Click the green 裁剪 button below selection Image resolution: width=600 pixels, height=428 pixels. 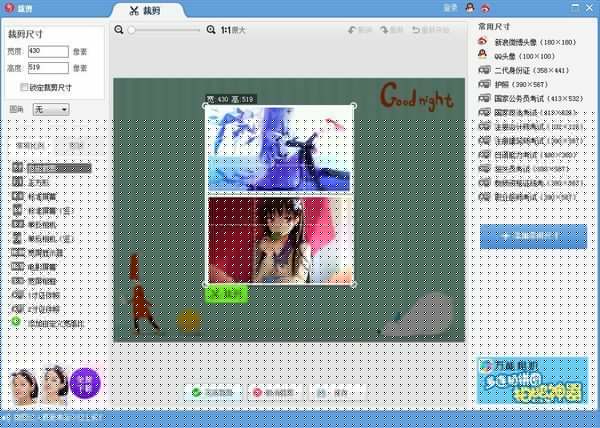(x=225, y=294)
